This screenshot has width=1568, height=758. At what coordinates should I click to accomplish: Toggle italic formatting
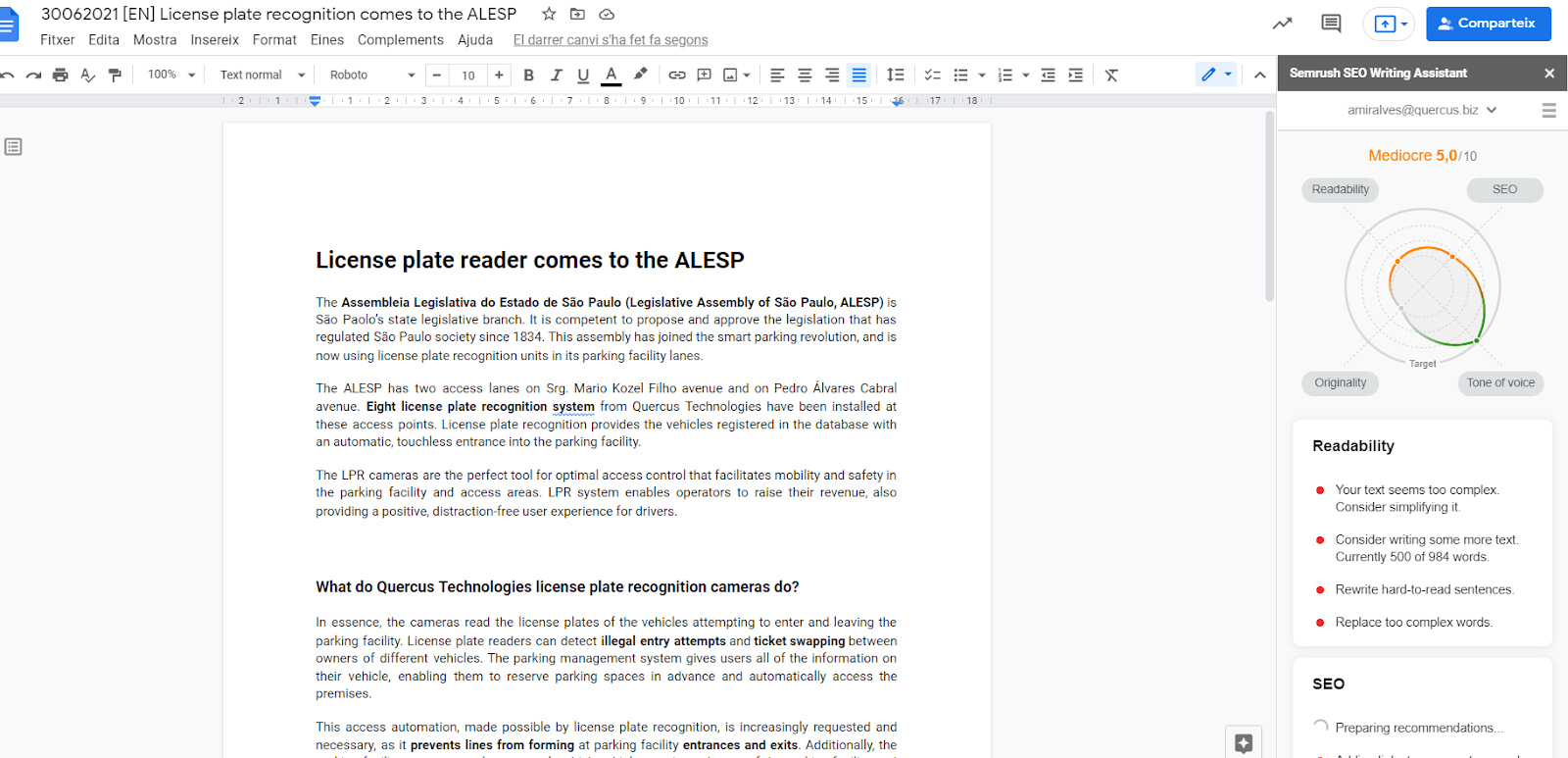click(557, 75)
